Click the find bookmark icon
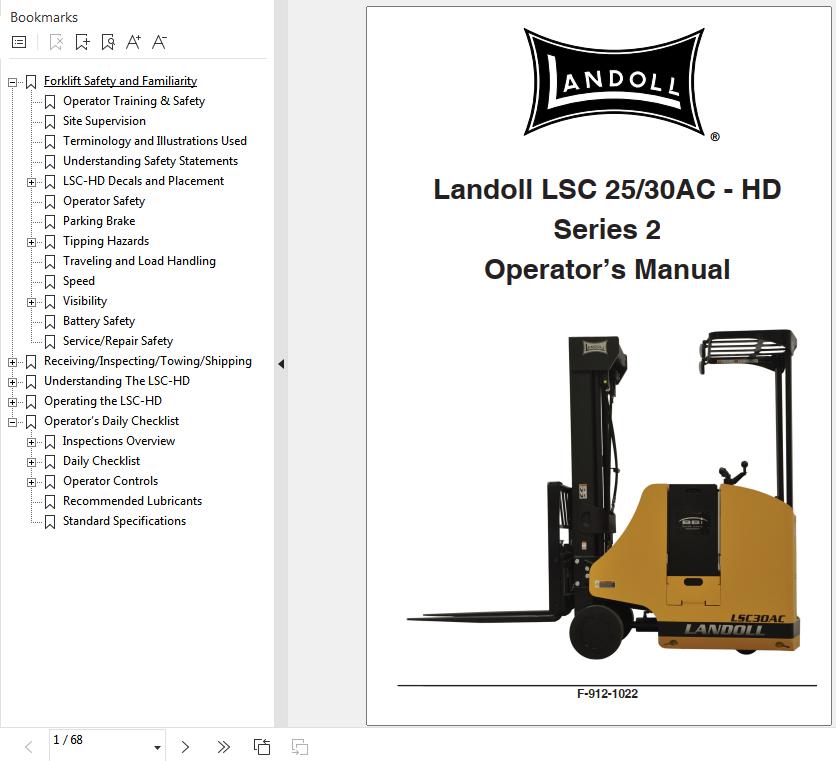This screenshot has width=836, height=761. (108, 42)
